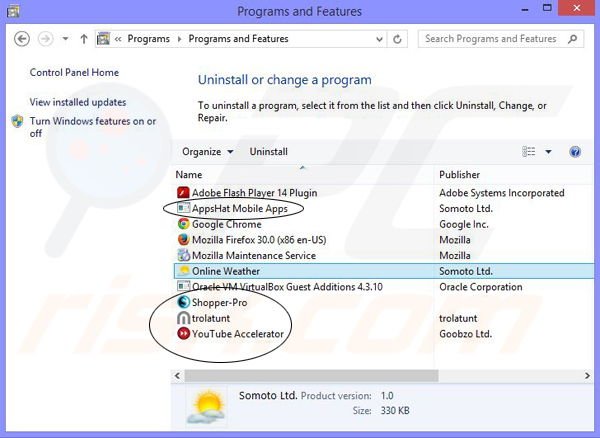Screen dimensions: 600x438
Task: Click the horizontal scrollbar thumb
Action: tap(311, 376)
